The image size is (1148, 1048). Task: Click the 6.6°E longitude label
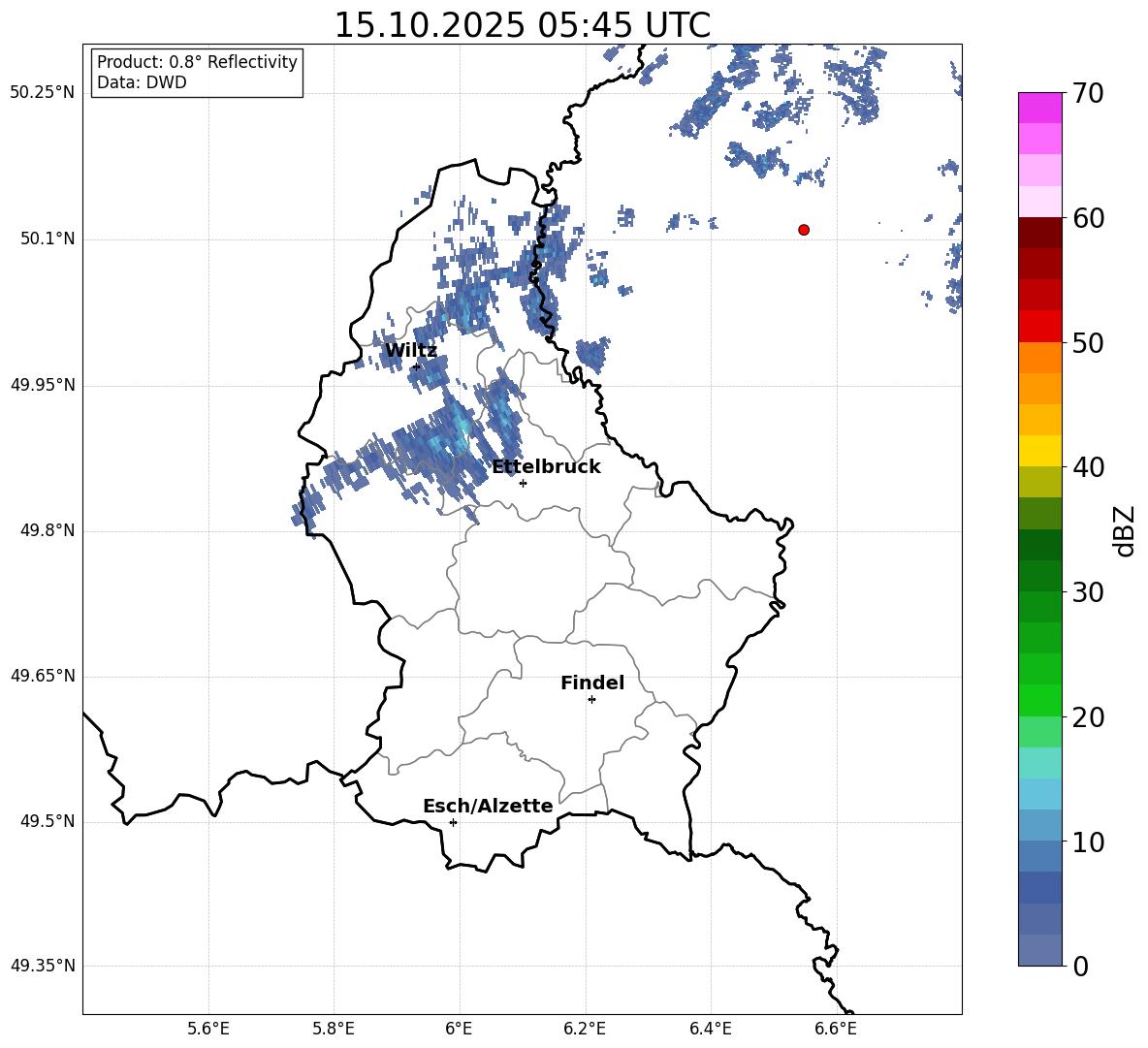point(836,1029)
